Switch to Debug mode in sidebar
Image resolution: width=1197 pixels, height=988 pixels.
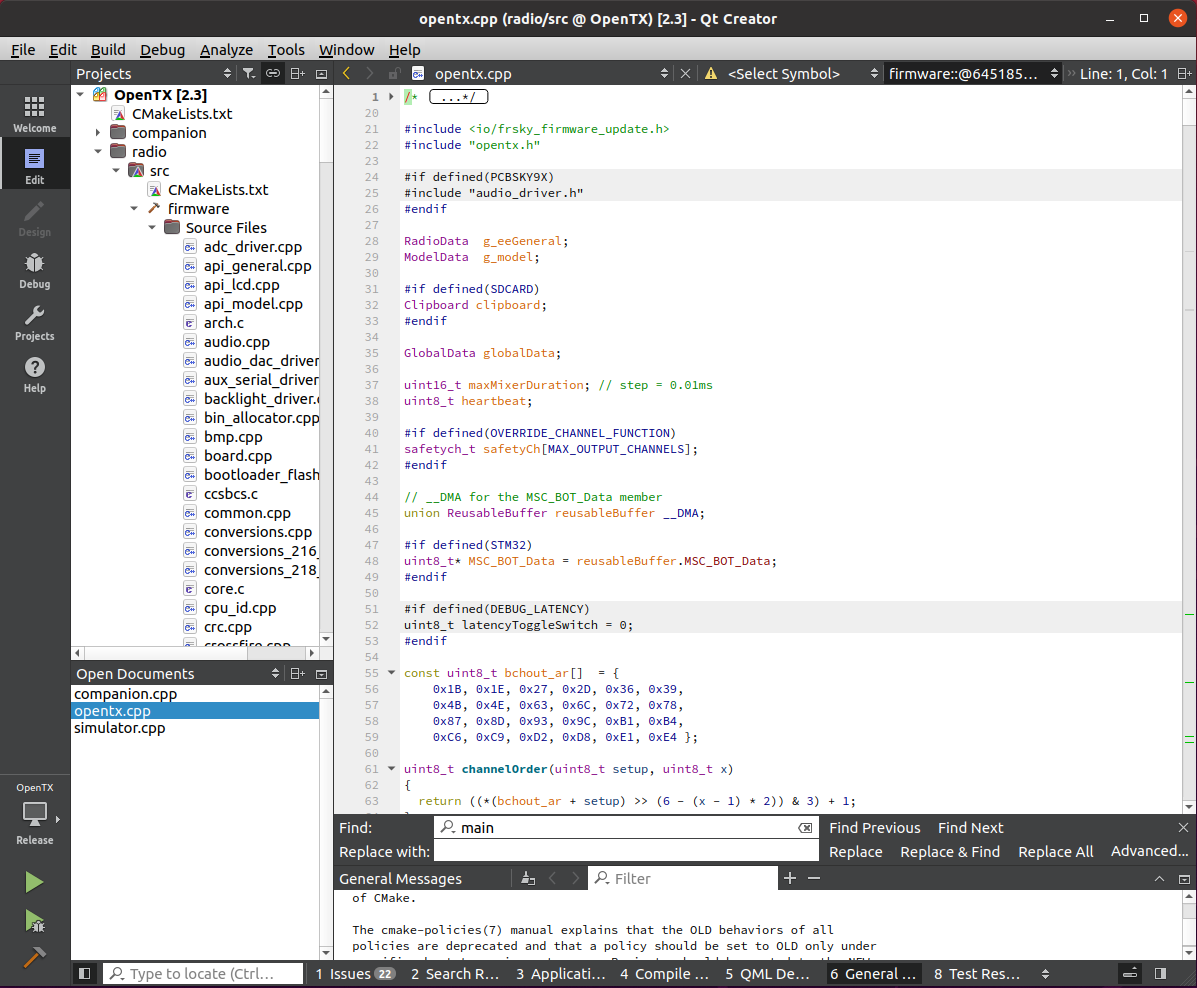pos(34,270)
